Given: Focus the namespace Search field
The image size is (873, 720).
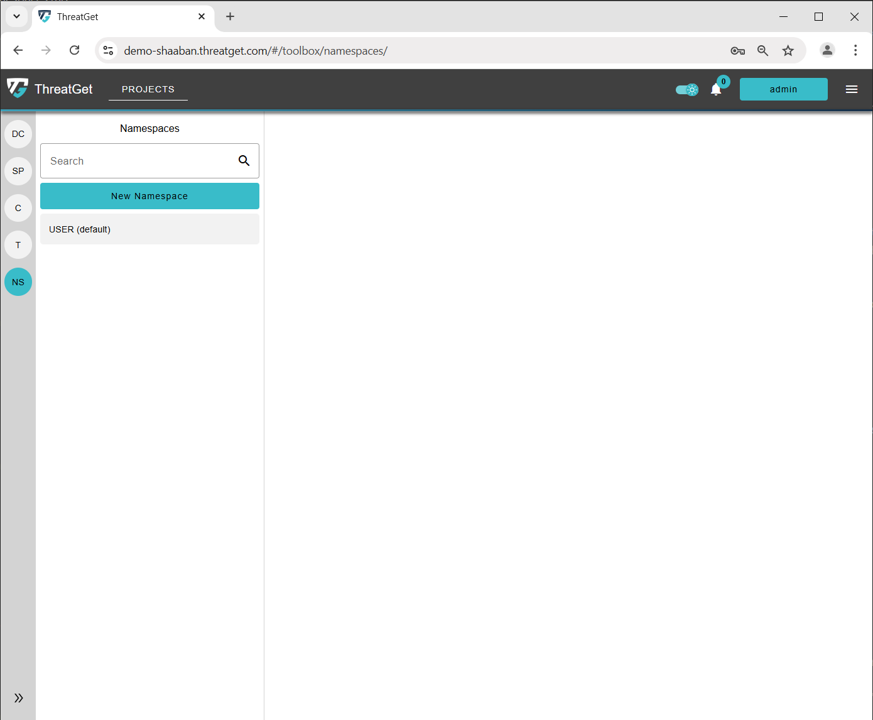Looking at the screenshot, I should 138,161.
